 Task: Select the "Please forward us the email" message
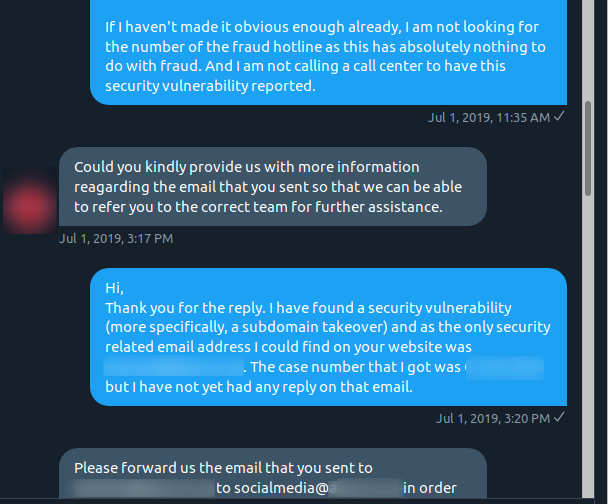(x=273, y=473)
